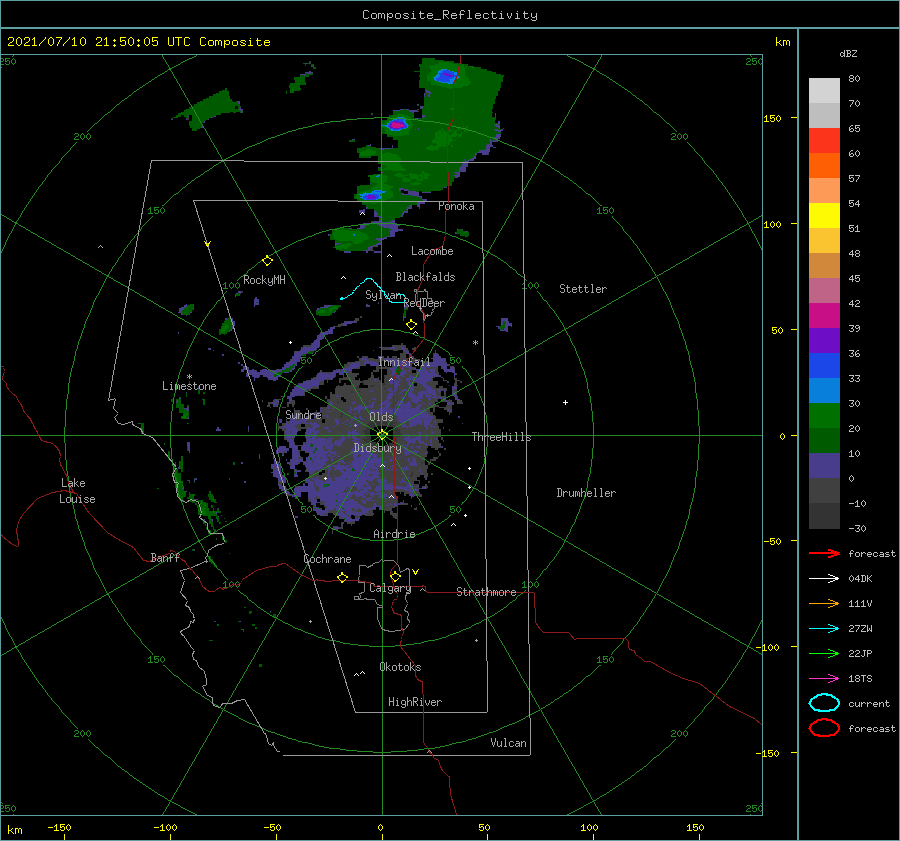Click the red forecast arrow in legend
The image size is (900, 841).
824,553
